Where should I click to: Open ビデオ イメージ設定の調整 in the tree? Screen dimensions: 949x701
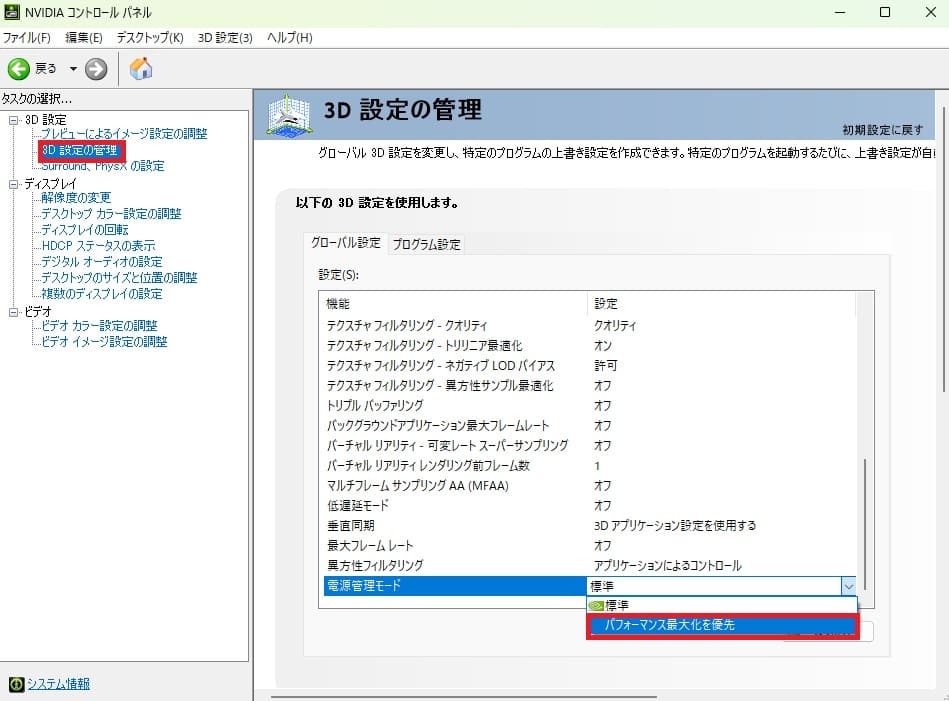point(104,342)
